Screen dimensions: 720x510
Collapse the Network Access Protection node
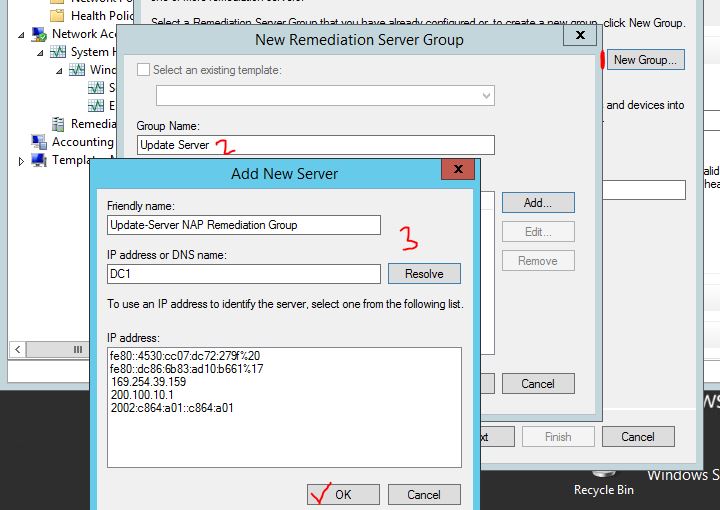[21, 34]
